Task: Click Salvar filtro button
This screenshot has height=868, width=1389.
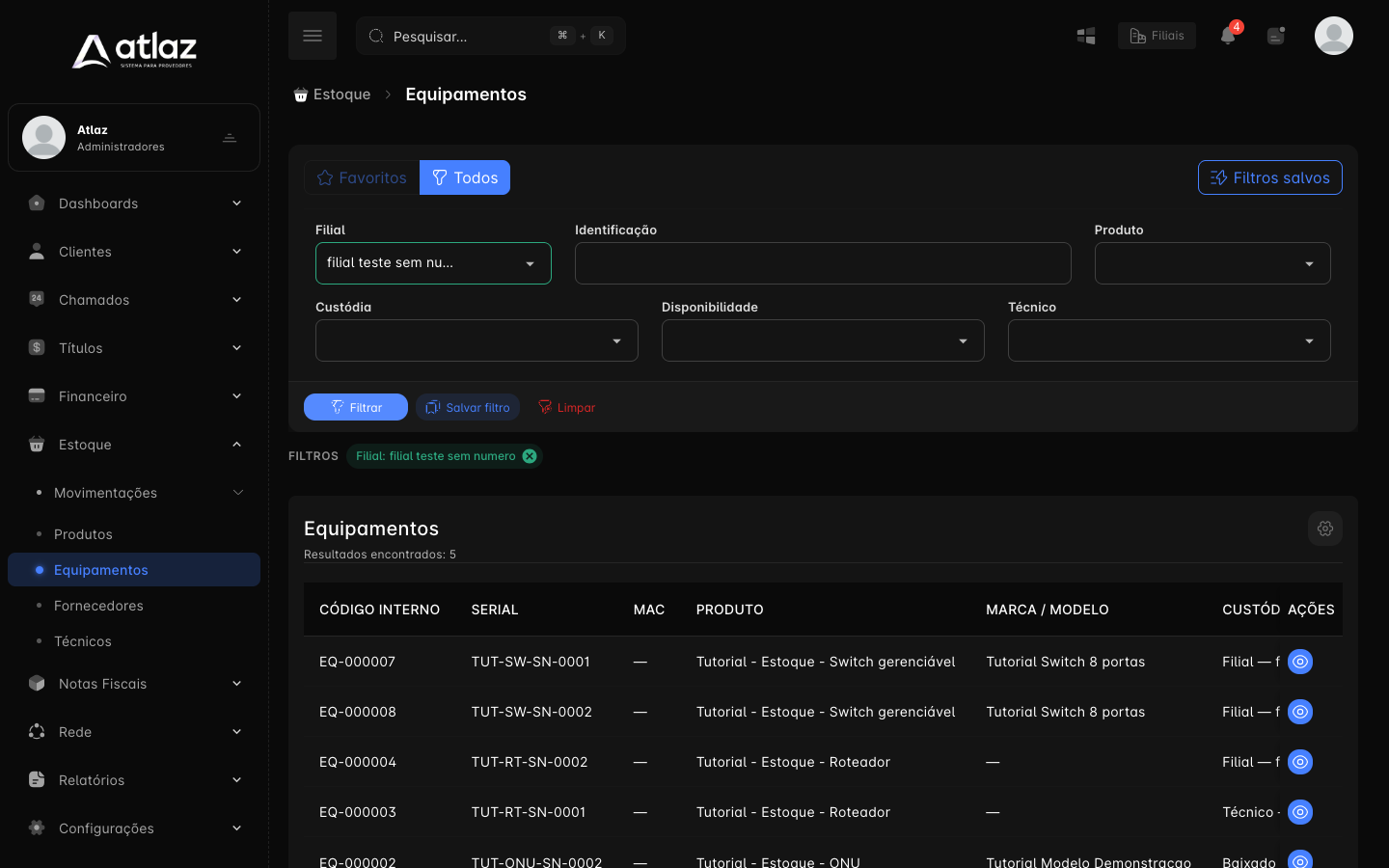Action: pos(468,407)
